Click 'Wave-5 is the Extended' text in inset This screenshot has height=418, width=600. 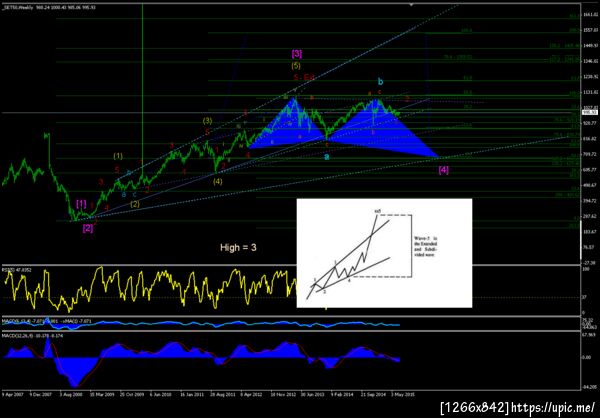pos(426,246)
